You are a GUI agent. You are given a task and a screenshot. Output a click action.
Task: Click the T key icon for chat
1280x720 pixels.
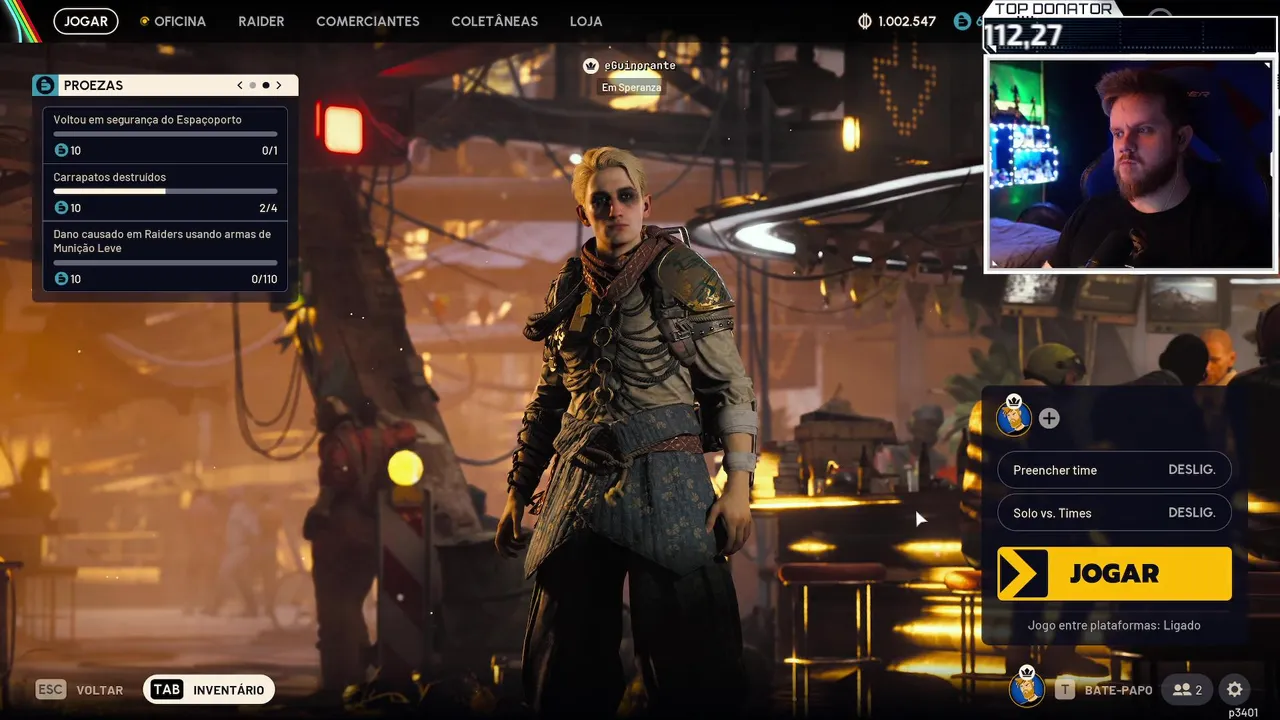pyautogui.click(x=1065, y=690)
